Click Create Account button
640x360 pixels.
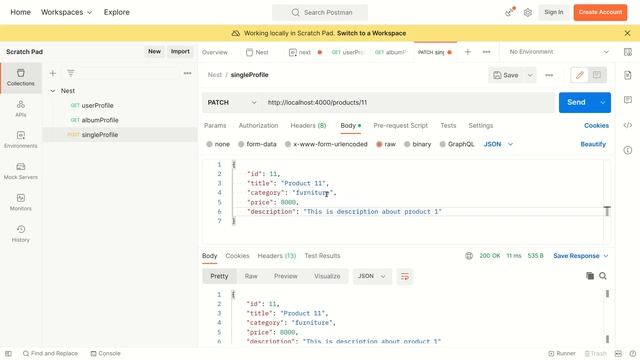tap(600, 12)
